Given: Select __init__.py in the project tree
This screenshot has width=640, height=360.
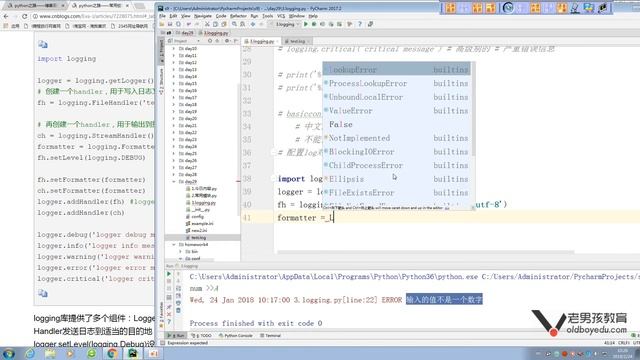Looking at the screenshot, I should coord(200,209).
